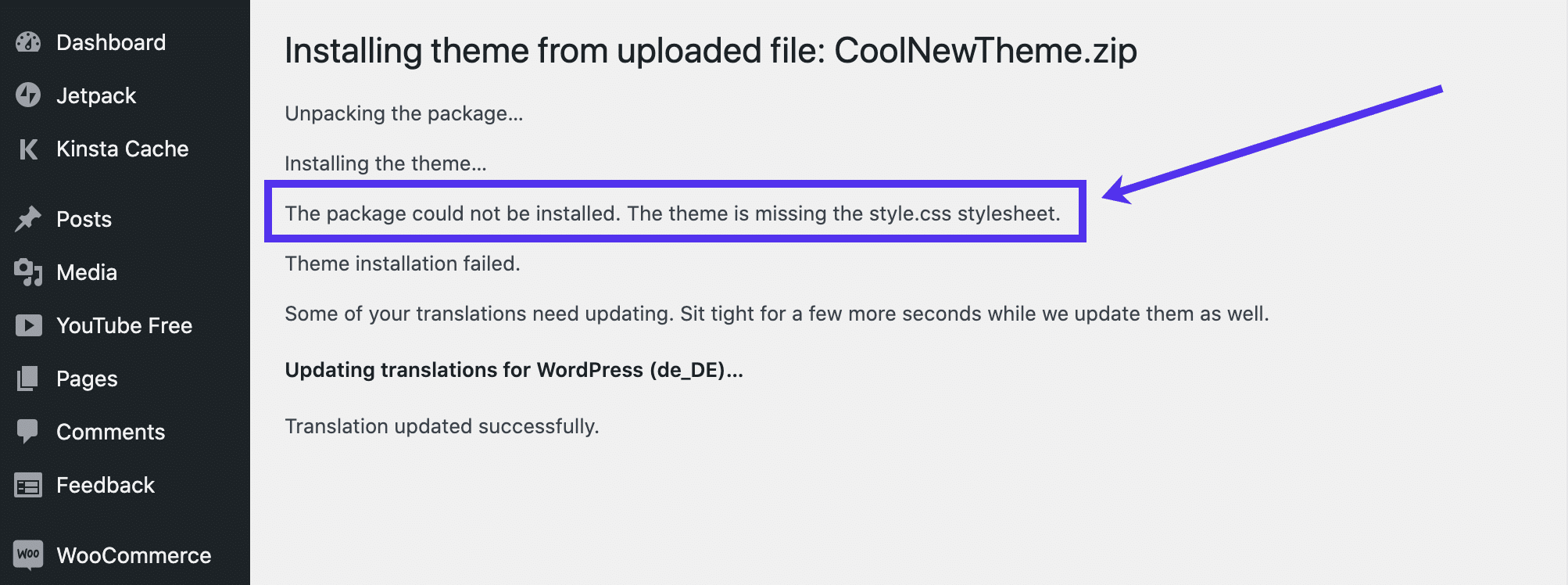Click the Jetpack lightning icon
Viewport: 1568px width, 585px height.
[x=28, y=95]
